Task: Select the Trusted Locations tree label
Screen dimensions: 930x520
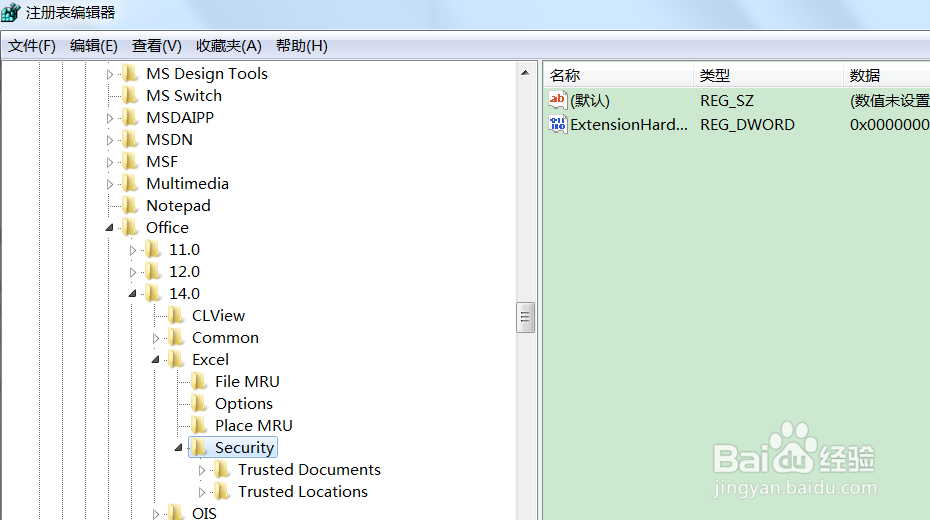Action: pos(302,492)
